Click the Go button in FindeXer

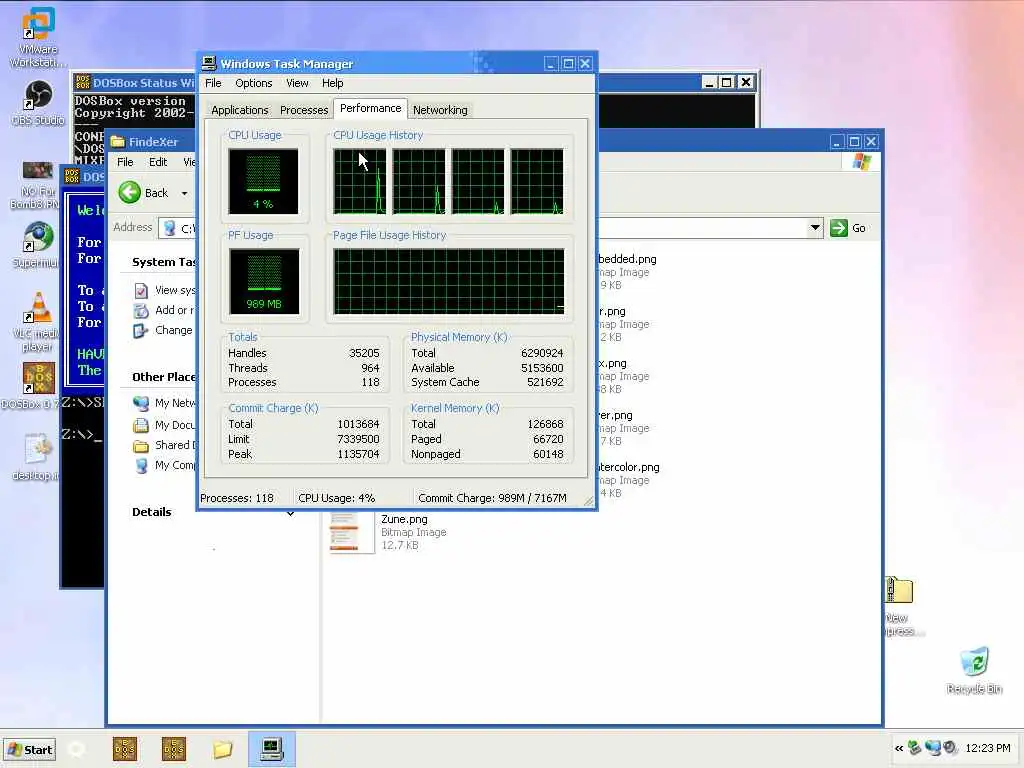click(x=848, y=228)
